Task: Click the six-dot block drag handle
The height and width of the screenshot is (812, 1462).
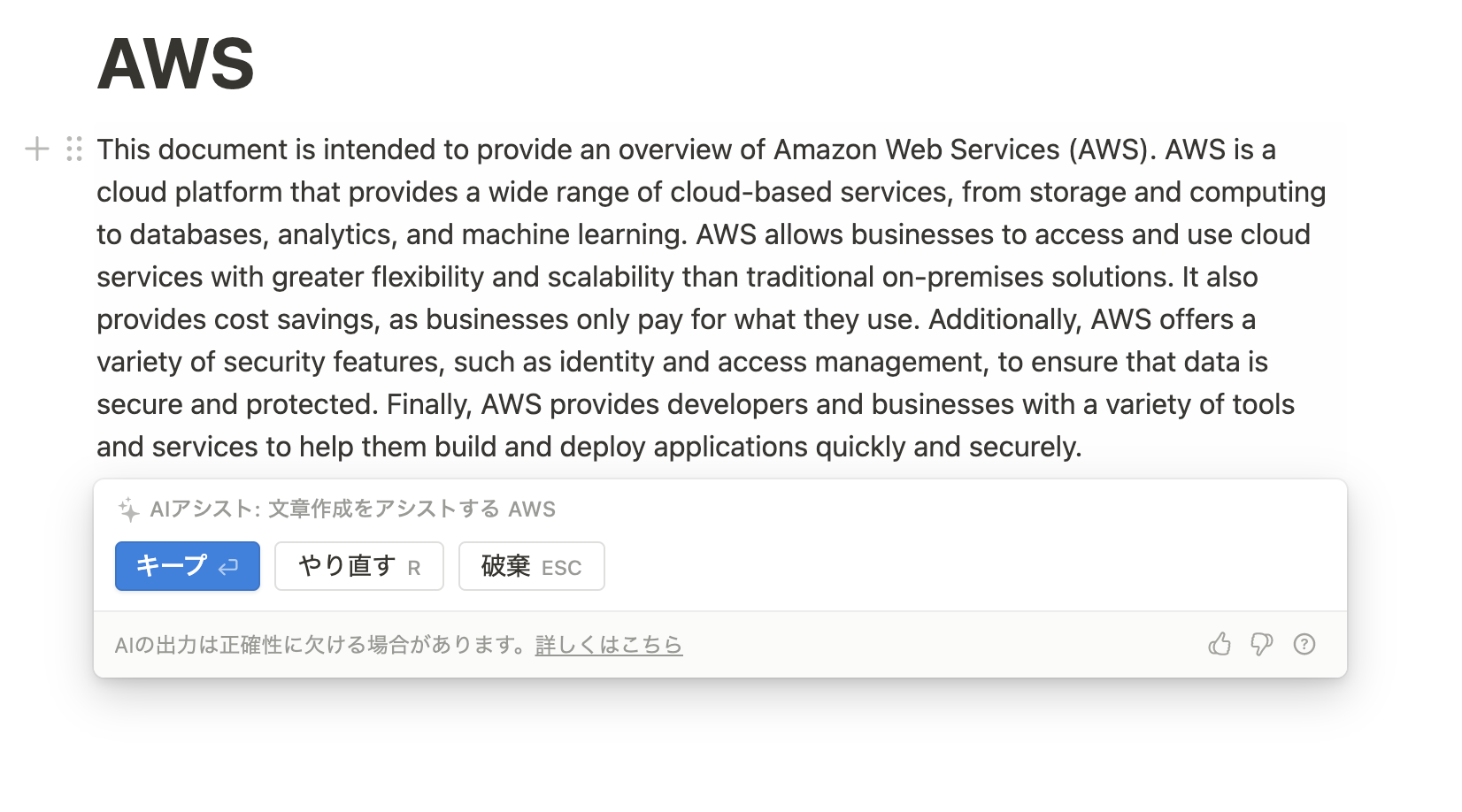Action: (72, 149)
